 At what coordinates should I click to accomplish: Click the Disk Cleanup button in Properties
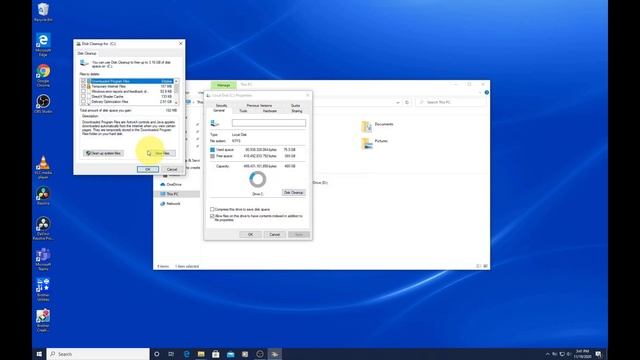[293, 192]
